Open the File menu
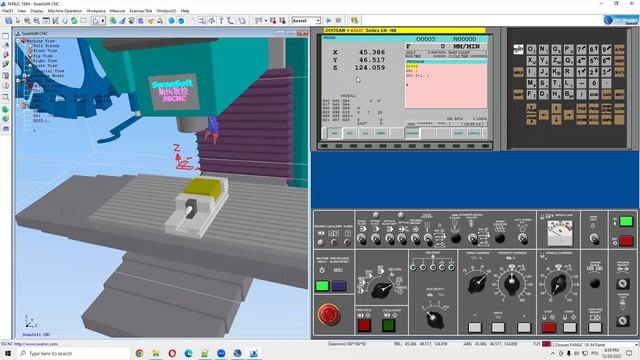640x360 pixels. point(7,11)
